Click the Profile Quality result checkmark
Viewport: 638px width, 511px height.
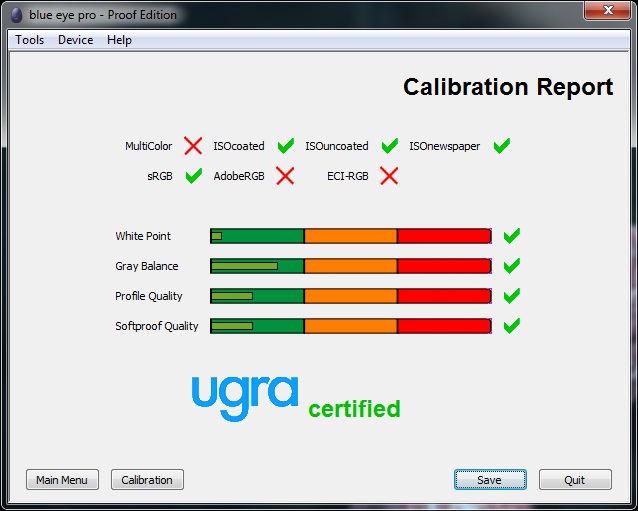coord(511,296)
